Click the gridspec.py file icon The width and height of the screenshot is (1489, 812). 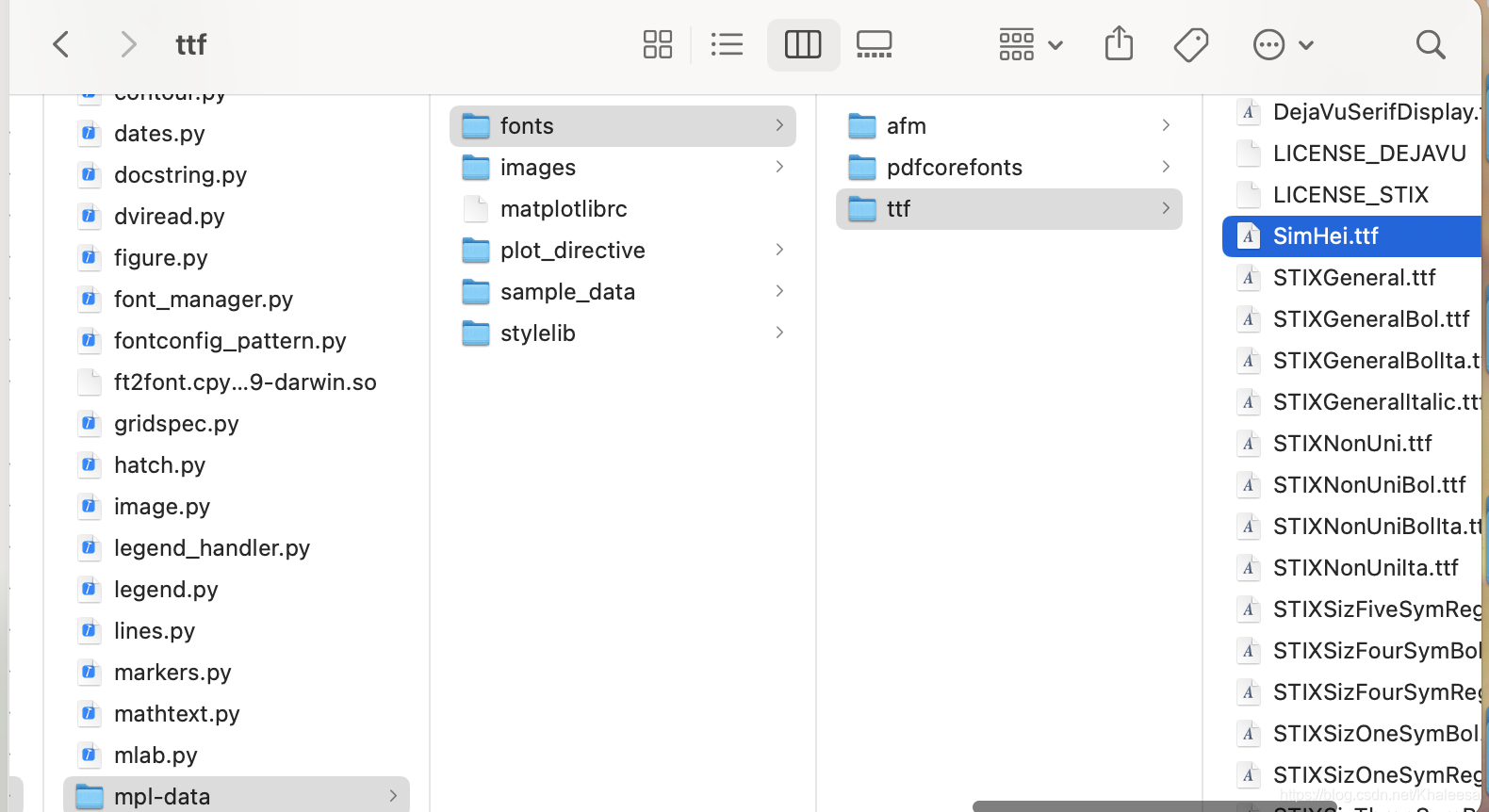[90, 423]
